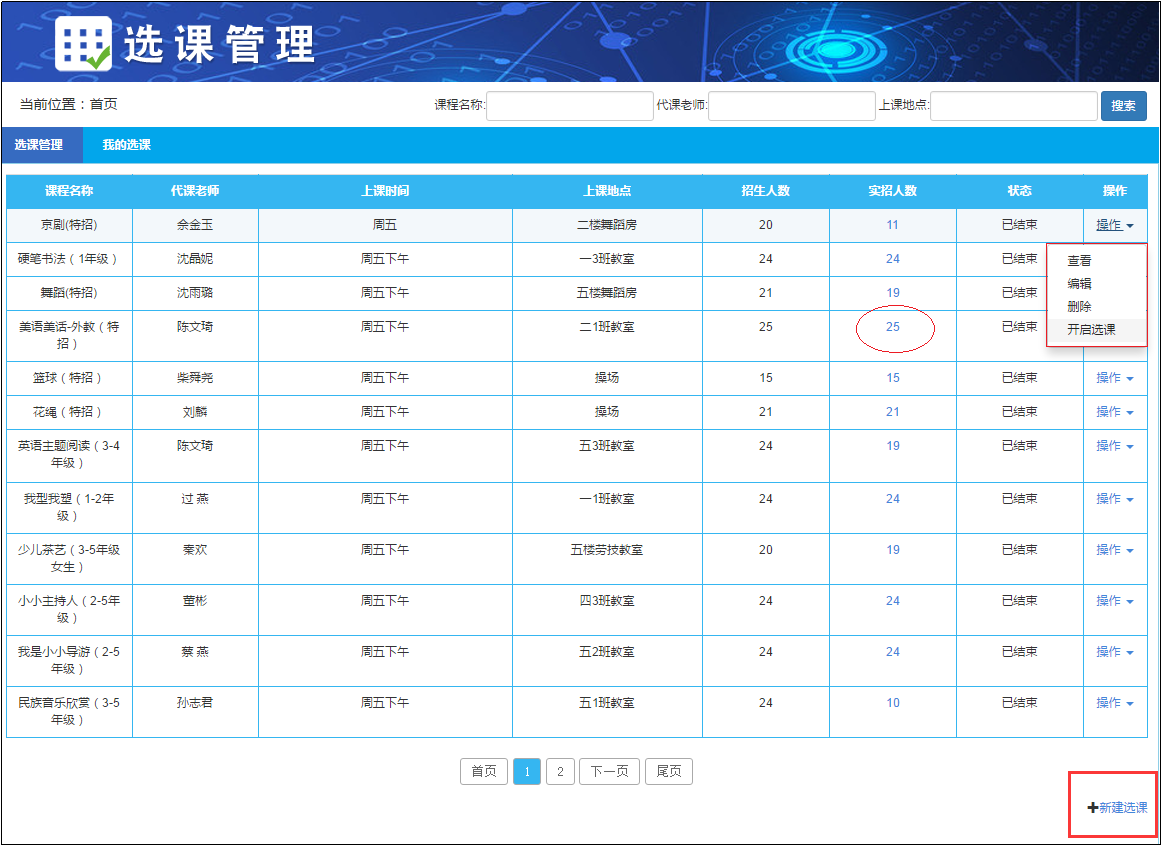This screenshot has width=1162, height=846.
Task: Click the 下一页 pagination button
Action: [x=609, y=772]
